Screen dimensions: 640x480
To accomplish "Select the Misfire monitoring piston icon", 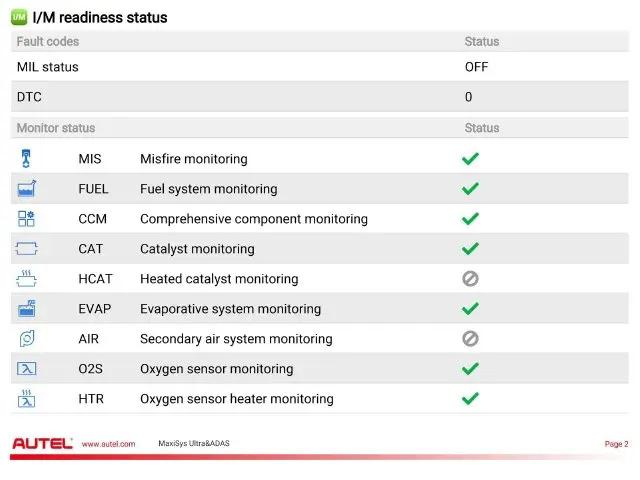I will (x=26, y=158).
